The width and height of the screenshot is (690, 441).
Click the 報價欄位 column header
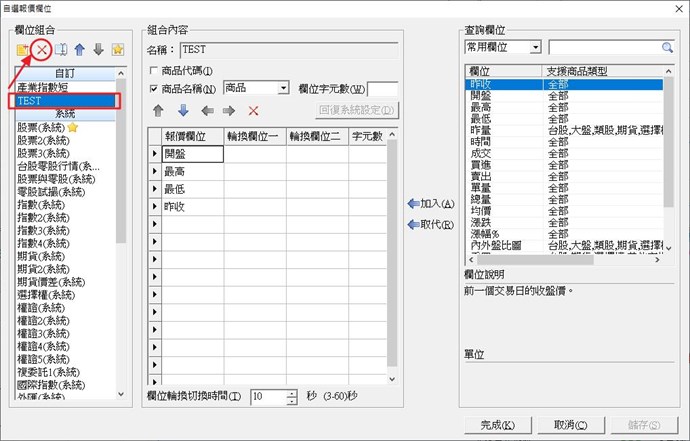[x=193, y=136]
